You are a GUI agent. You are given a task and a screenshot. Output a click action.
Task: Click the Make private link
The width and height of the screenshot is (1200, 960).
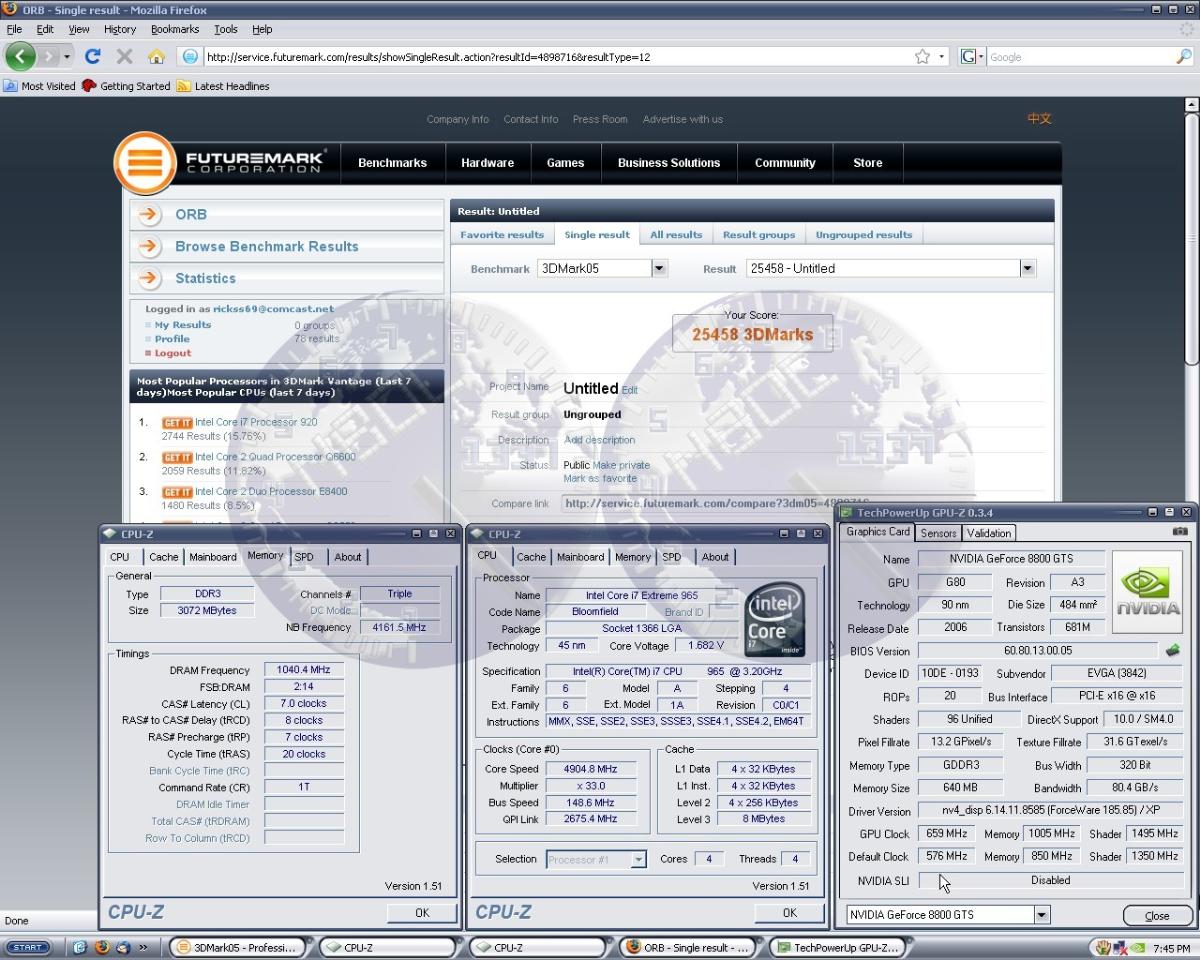621,465
